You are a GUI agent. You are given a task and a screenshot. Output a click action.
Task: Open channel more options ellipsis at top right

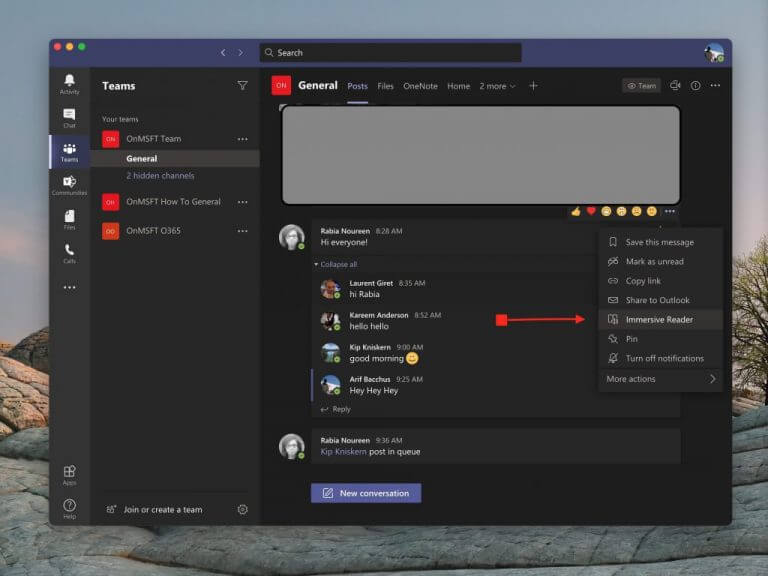point(716,86)
